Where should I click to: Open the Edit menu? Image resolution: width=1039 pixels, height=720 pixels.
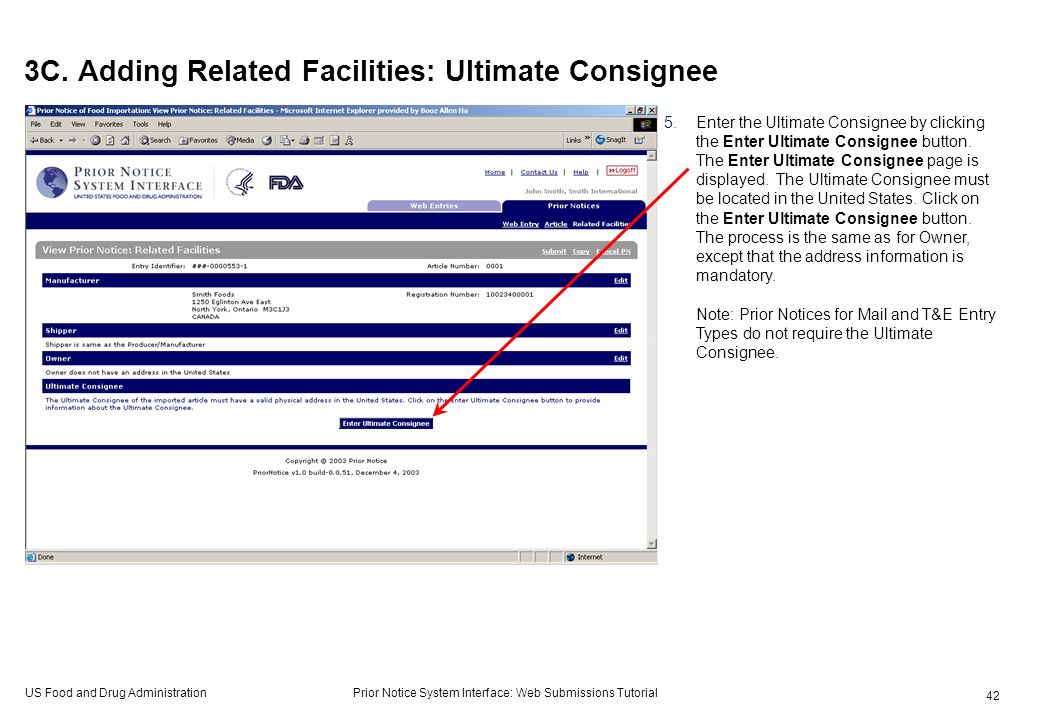[x=56, y=124]
